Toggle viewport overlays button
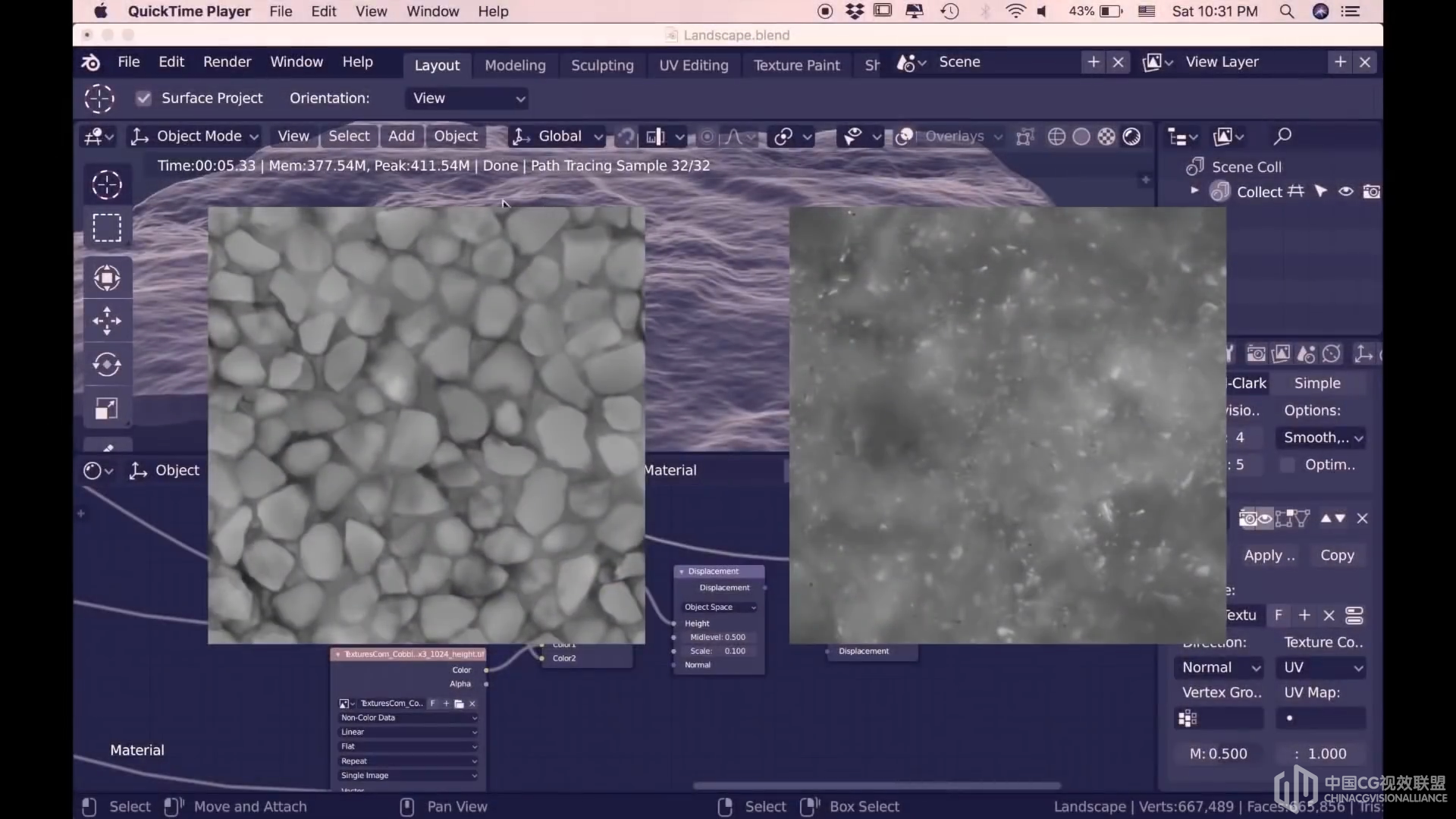1456x819 pixels. click(x=904, y=136)
